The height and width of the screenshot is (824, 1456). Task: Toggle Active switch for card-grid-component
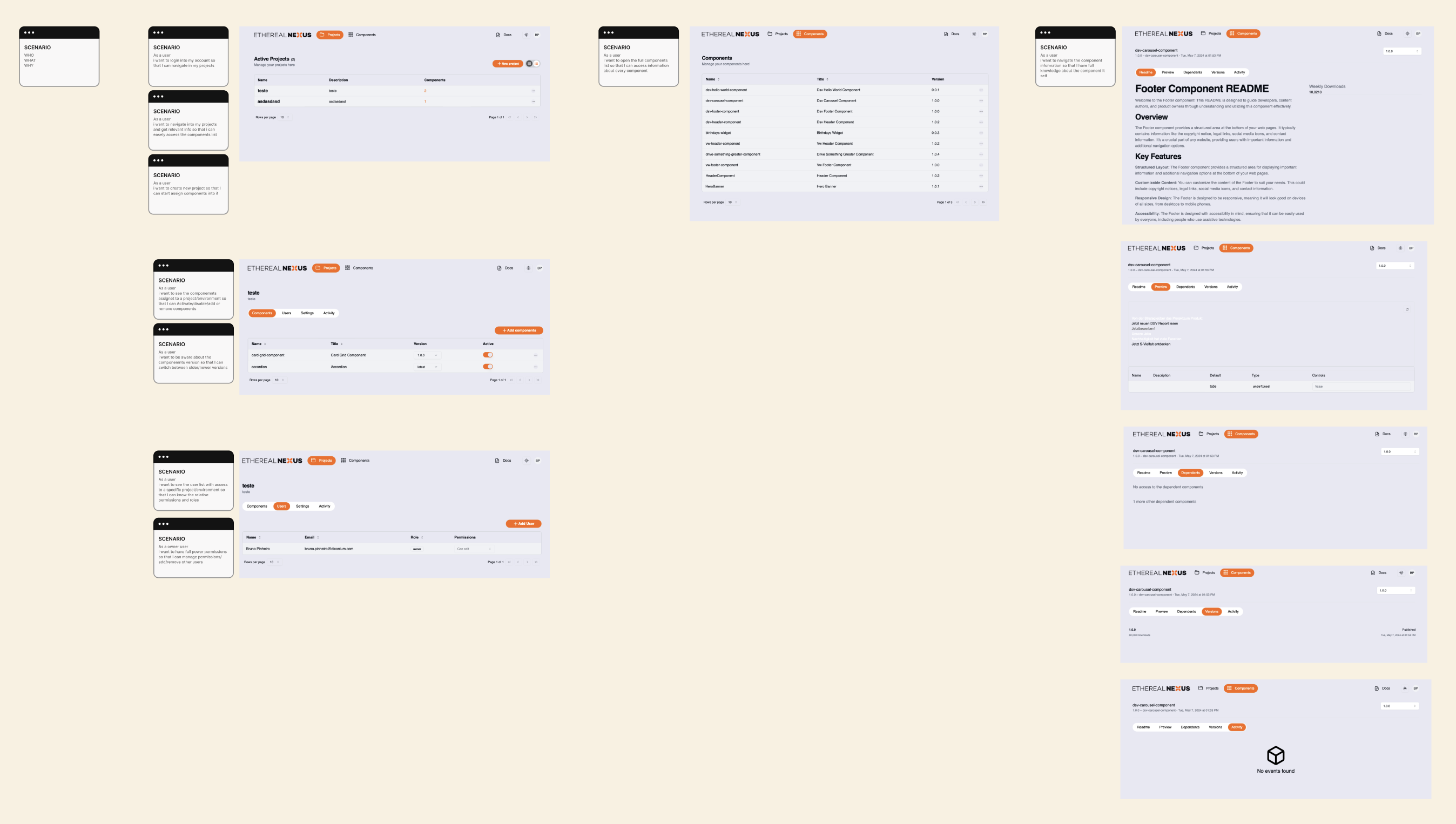488,355
